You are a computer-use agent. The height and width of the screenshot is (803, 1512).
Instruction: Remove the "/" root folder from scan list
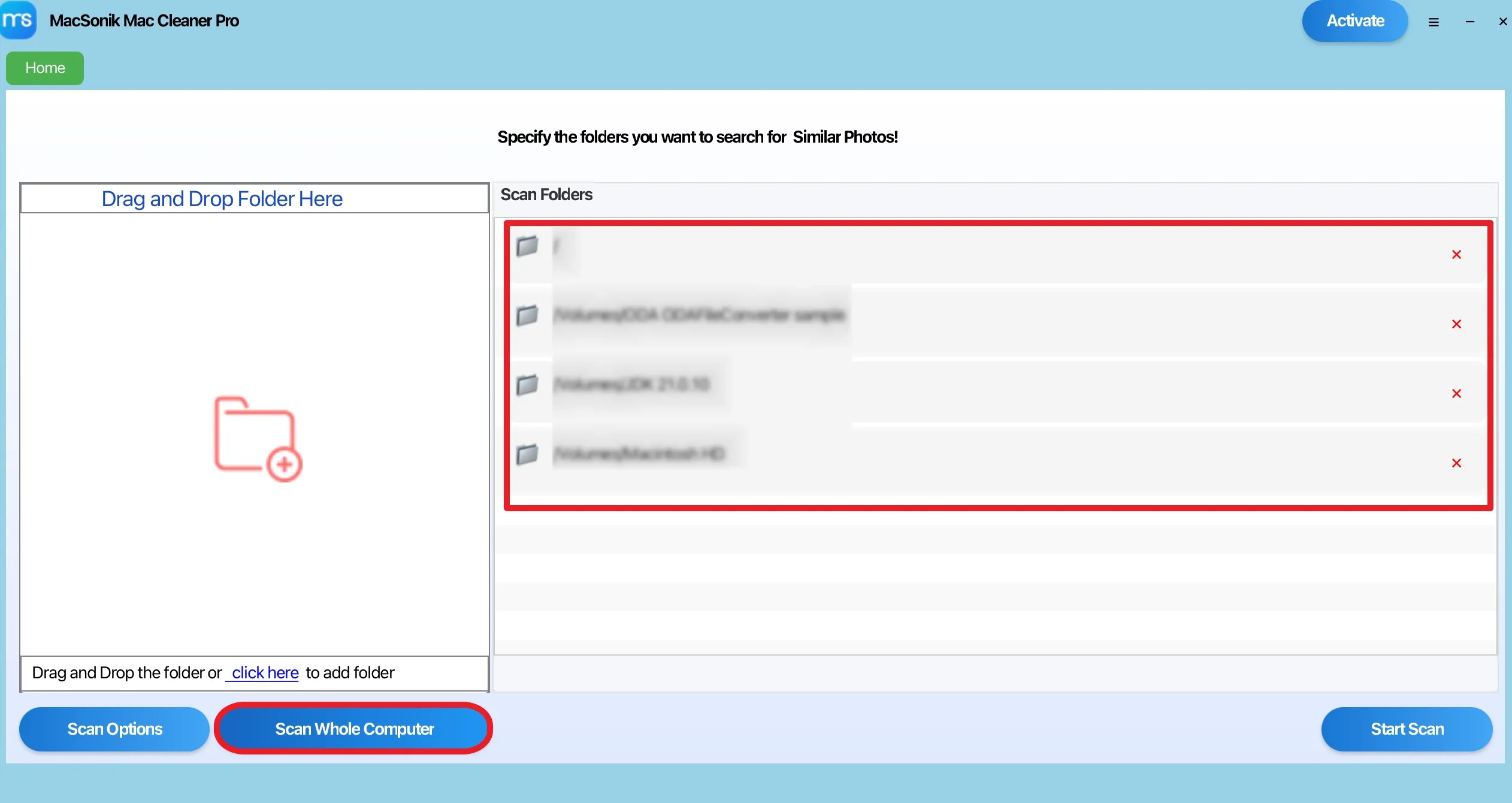pyautogui.click(x=1457, y=255)
